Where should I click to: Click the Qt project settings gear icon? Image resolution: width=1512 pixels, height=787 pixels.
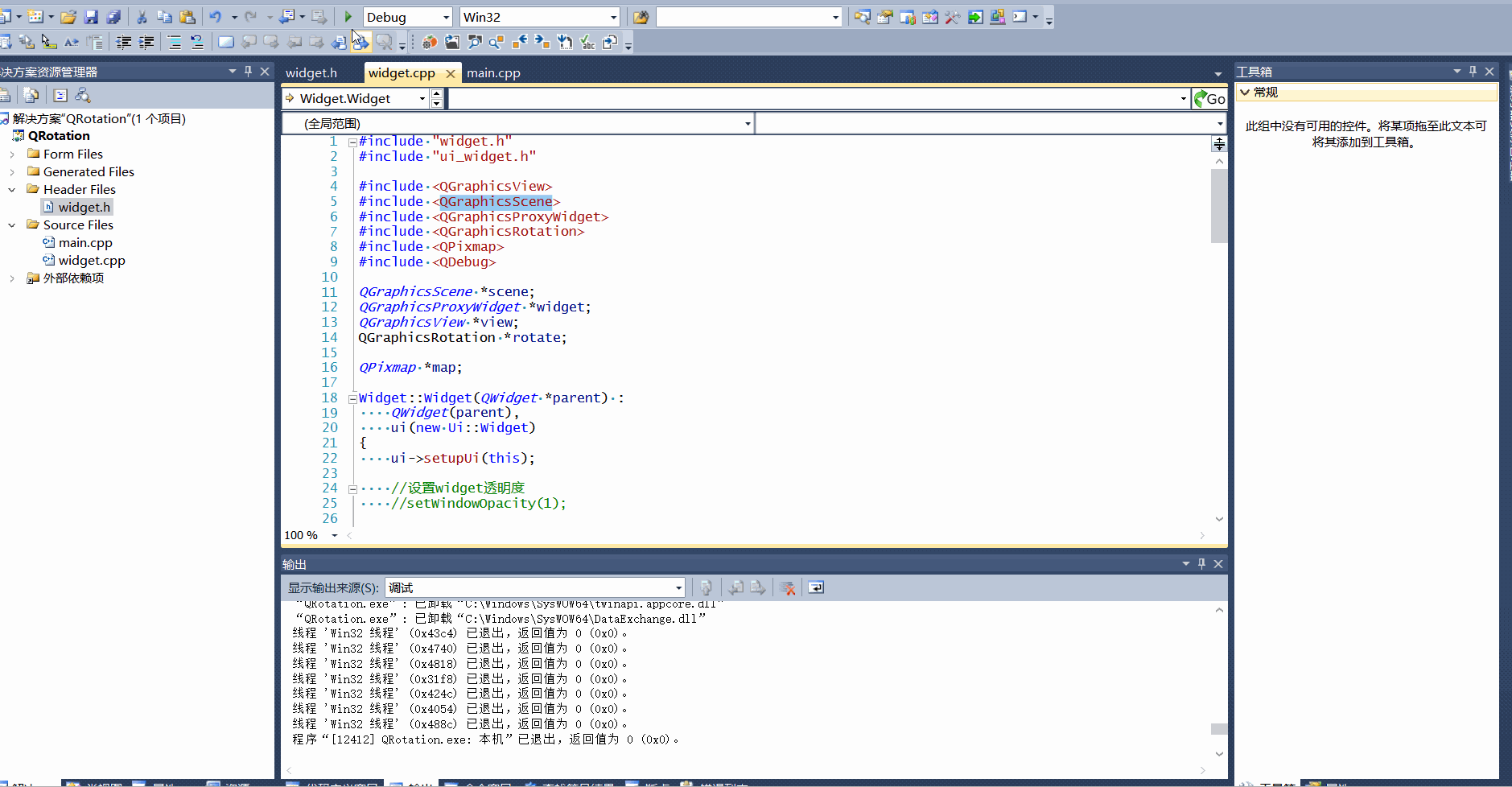[x=430, y=42]
